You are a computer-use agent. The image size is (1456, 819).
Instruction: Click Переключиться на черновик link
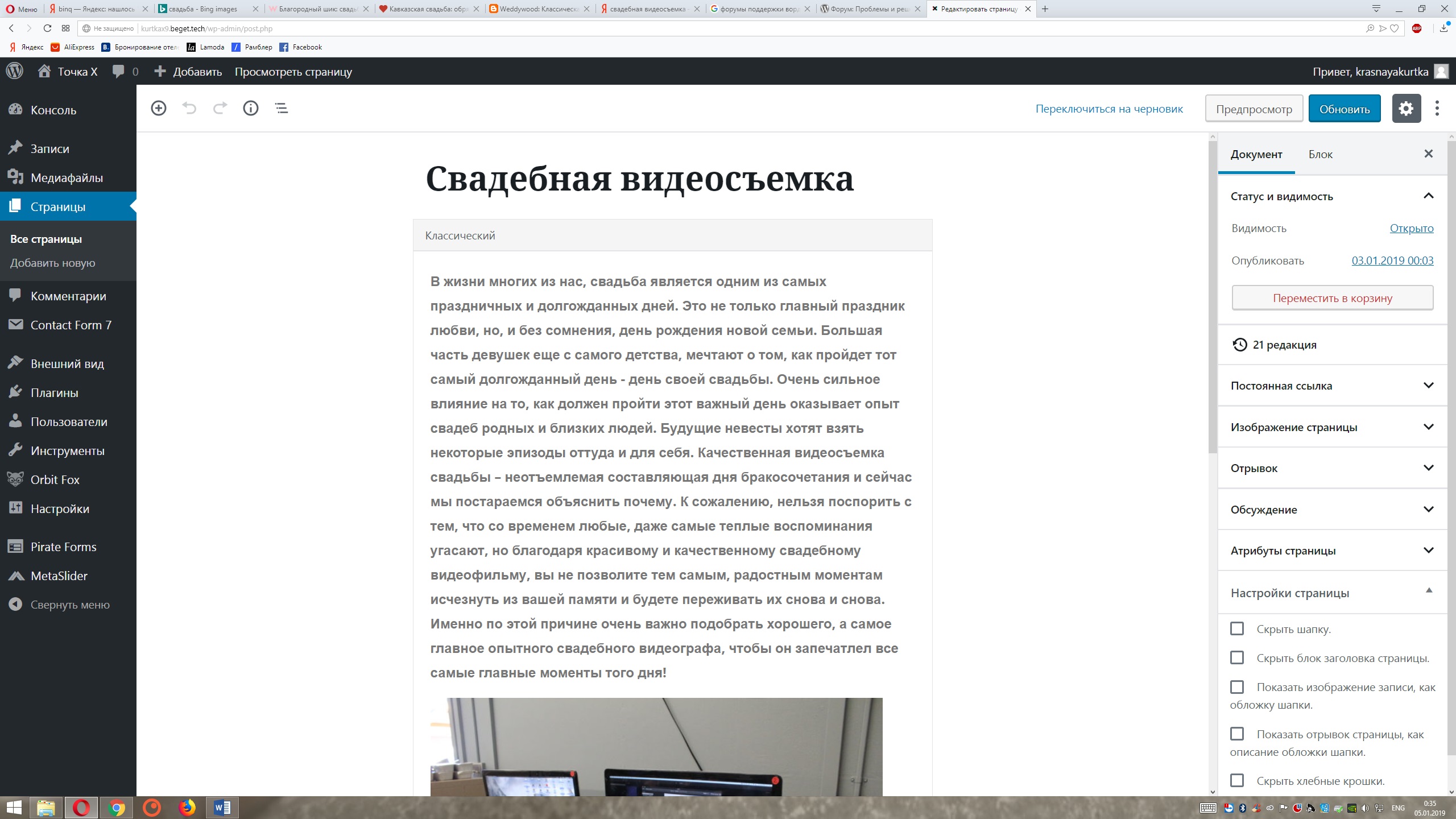point(1108,109)
